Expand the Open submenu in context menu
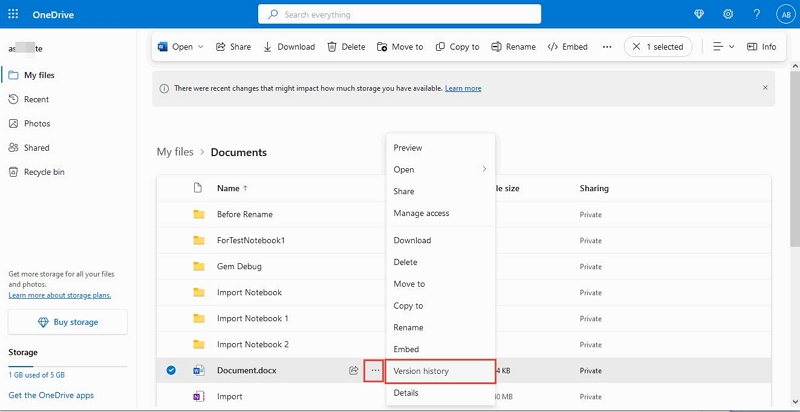The width and height of the screenshot is (800, 412). tap(440, 169)
